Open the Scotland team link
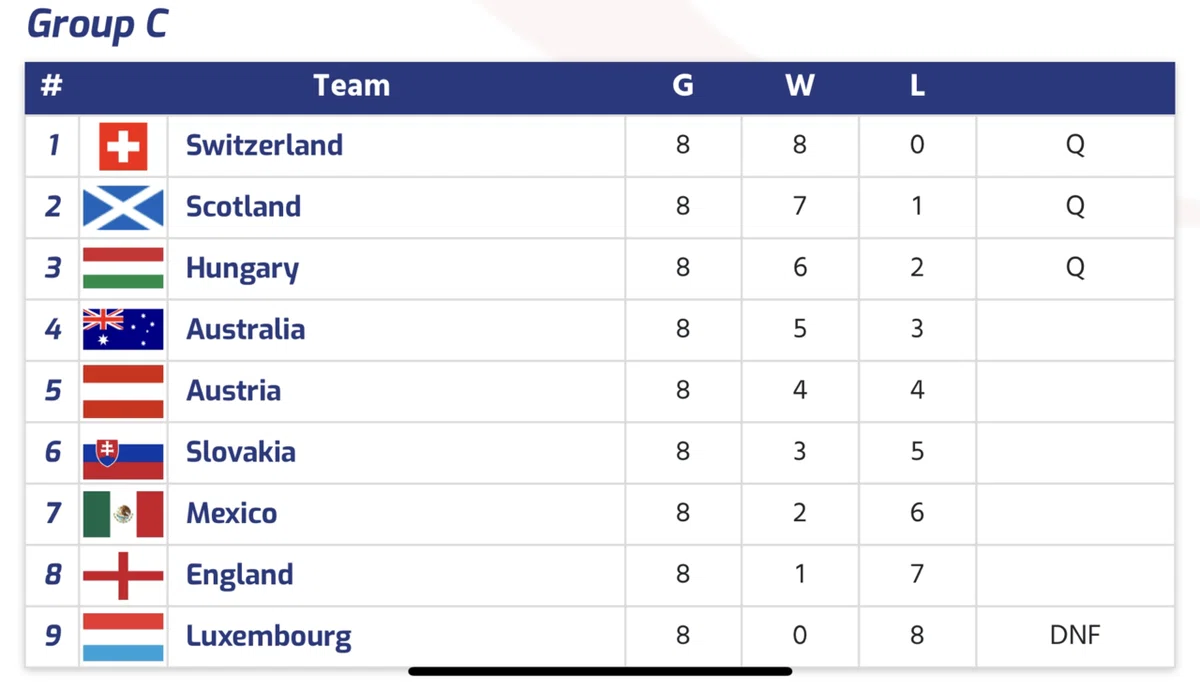The height and width of the screenshot is (690, 1200). point(243,206)
